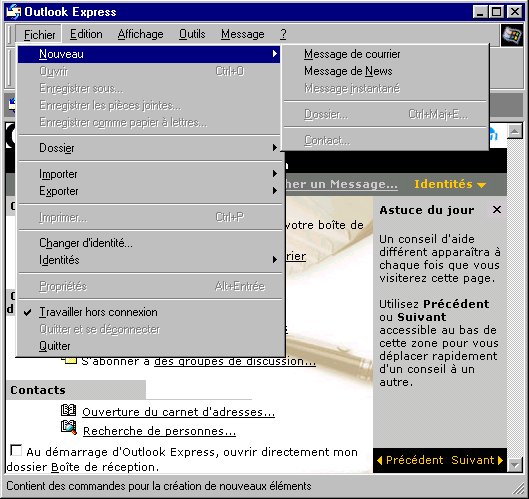Expand the Importer submenu
Screen dimensions: 529x499
point(149,174)
